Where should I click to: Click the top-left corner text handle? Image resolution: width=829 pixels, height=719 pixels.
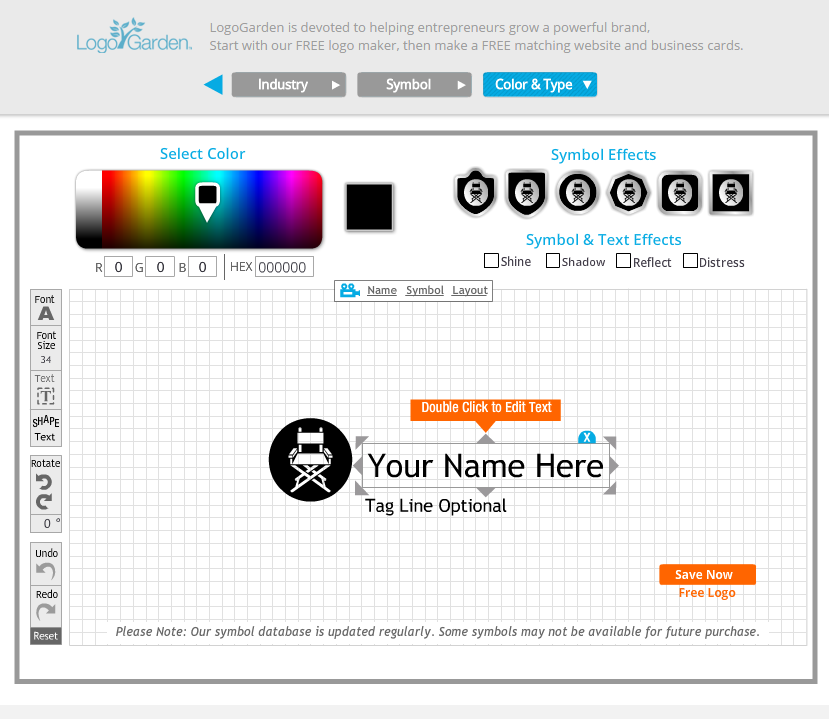361,442
